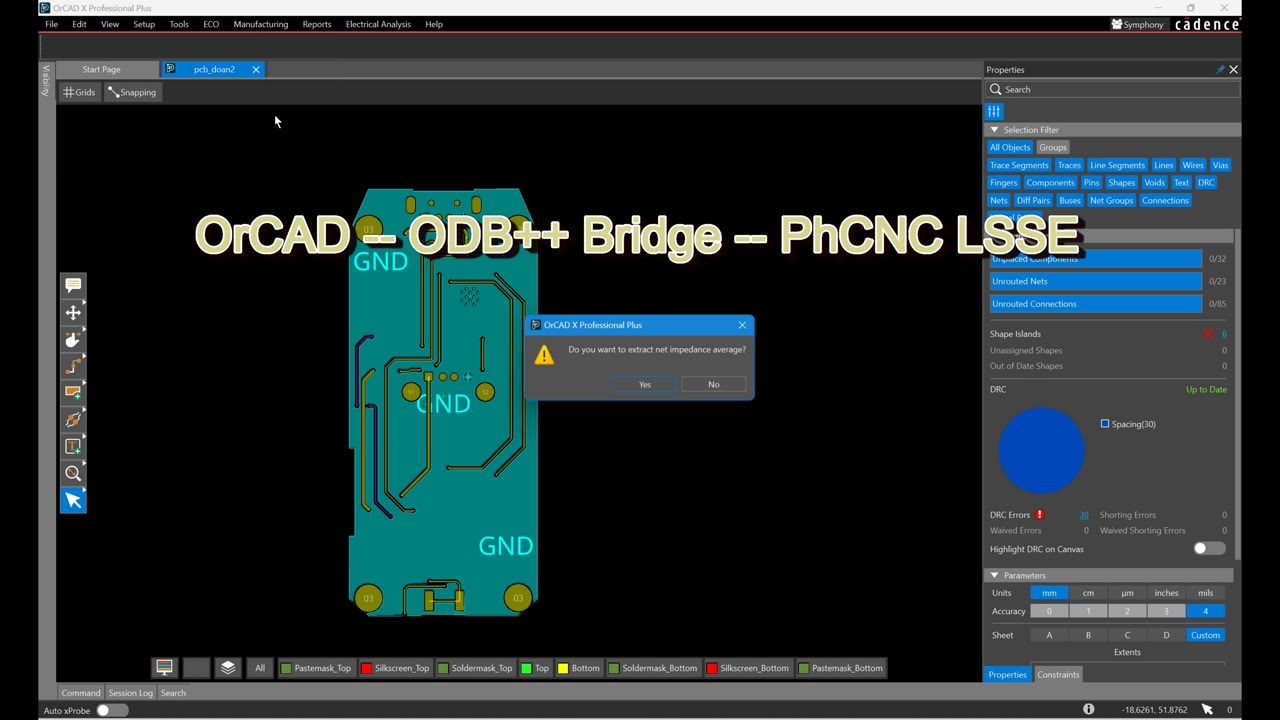This screenshot has height=720, width=1280.
Task: Select the fanout/via routing tool
Action: click(73, 420)
